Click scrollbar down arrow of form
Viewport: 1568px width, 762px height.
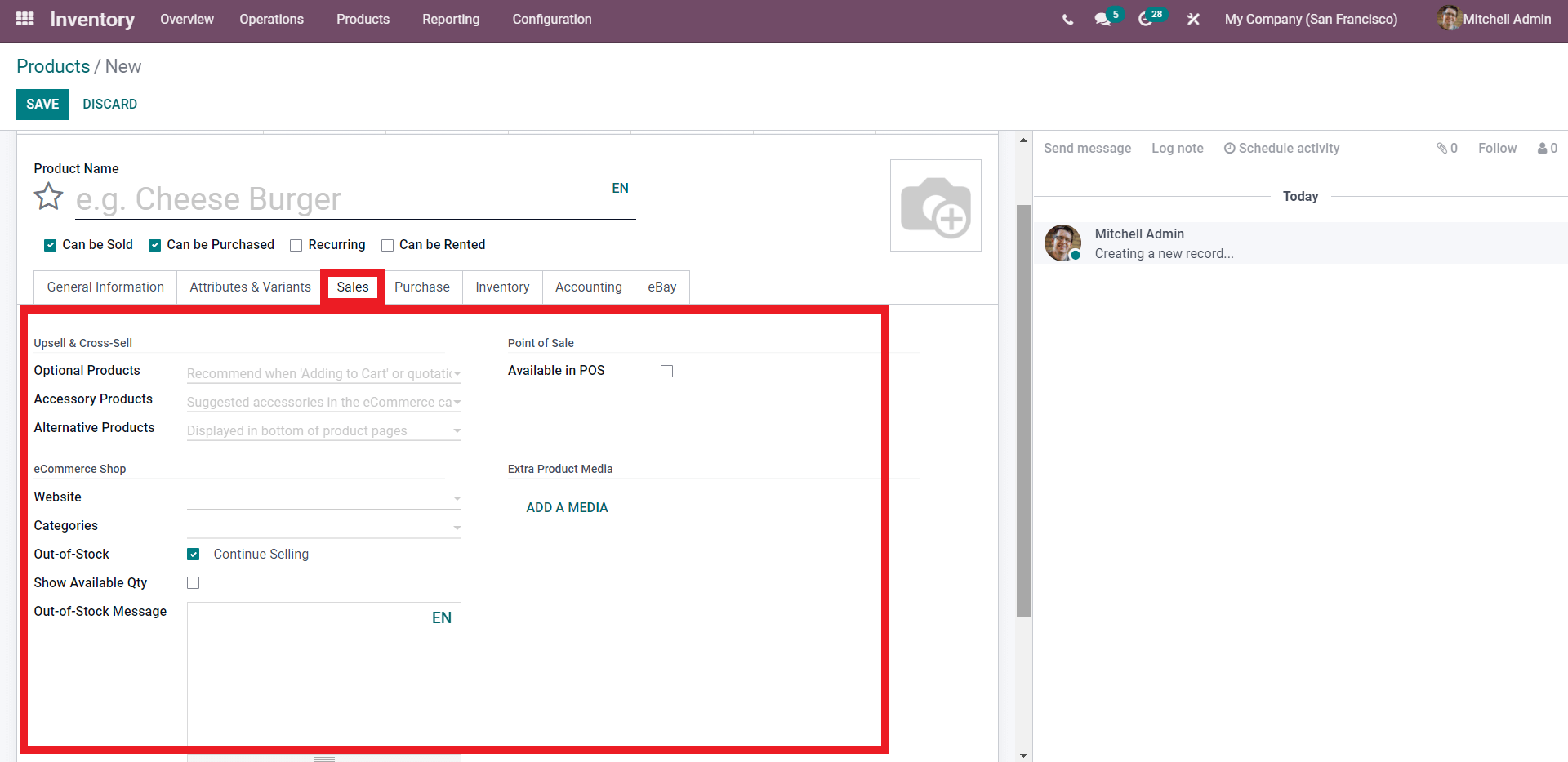[x=1023, y=755]
